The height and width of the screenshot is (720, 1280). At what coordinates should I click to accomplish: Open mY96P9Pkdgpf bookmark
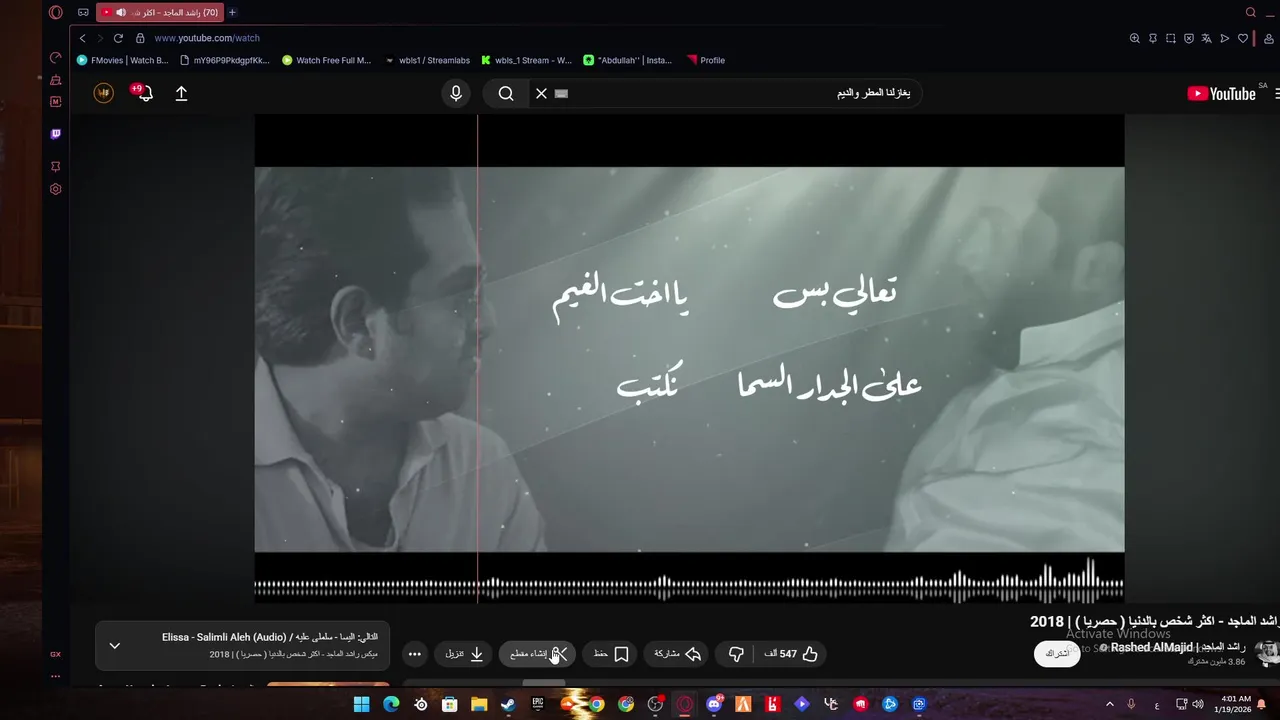(x=225, y=60)
